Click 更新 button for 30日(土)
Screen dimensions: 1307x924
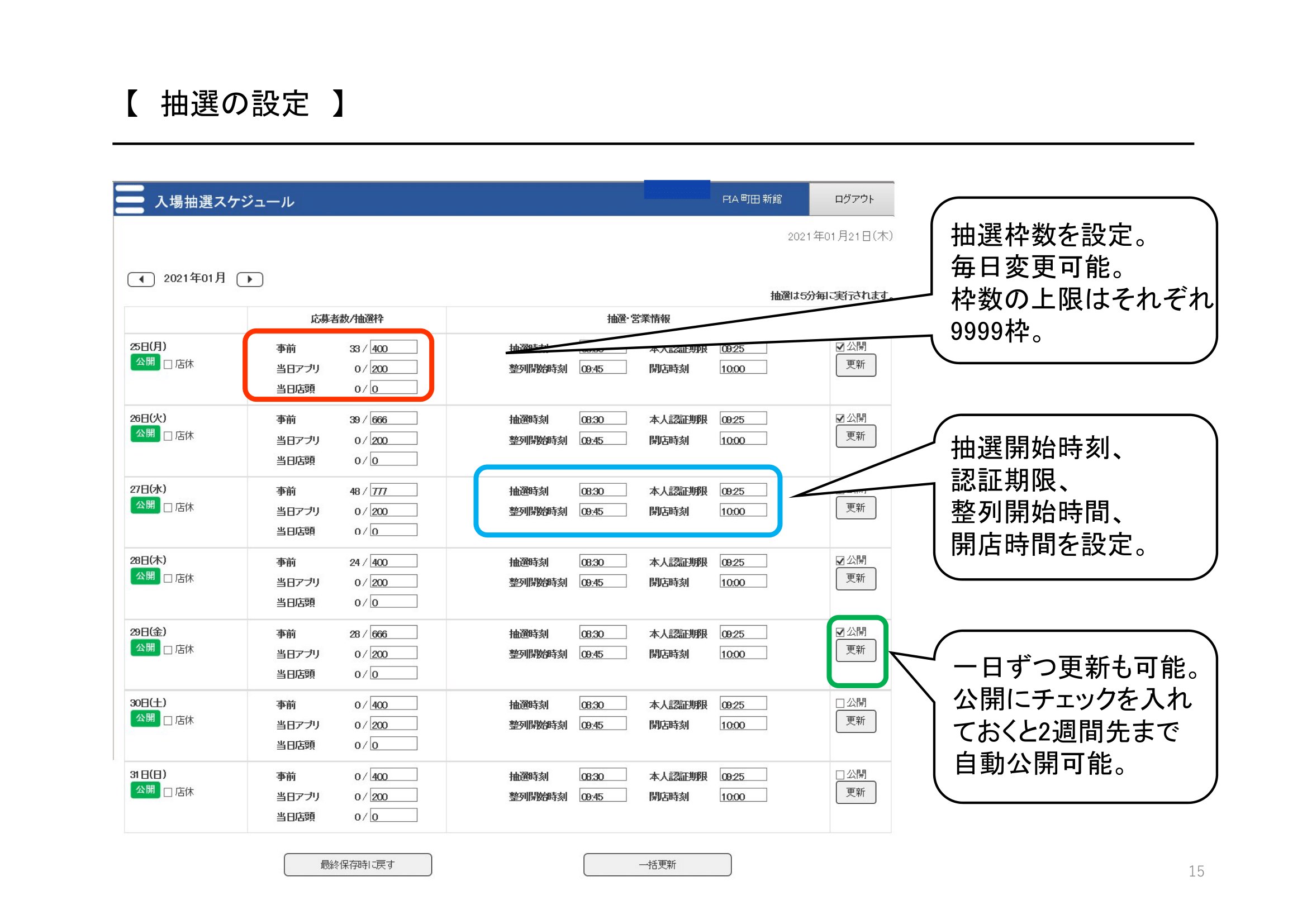click(856, 721)
